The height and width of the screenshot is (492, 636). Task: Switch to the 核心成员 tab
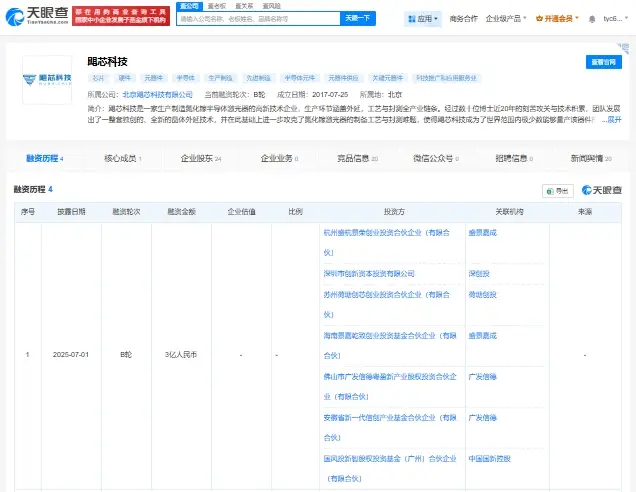pyautogui.click(x=122, y=158)
